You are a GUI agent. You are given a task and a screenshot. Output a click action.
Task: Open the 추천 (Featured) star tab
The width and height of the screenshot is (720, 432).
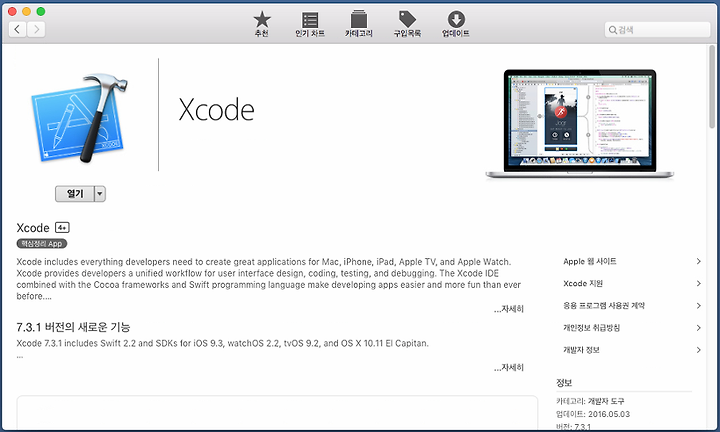pos(262,24)
